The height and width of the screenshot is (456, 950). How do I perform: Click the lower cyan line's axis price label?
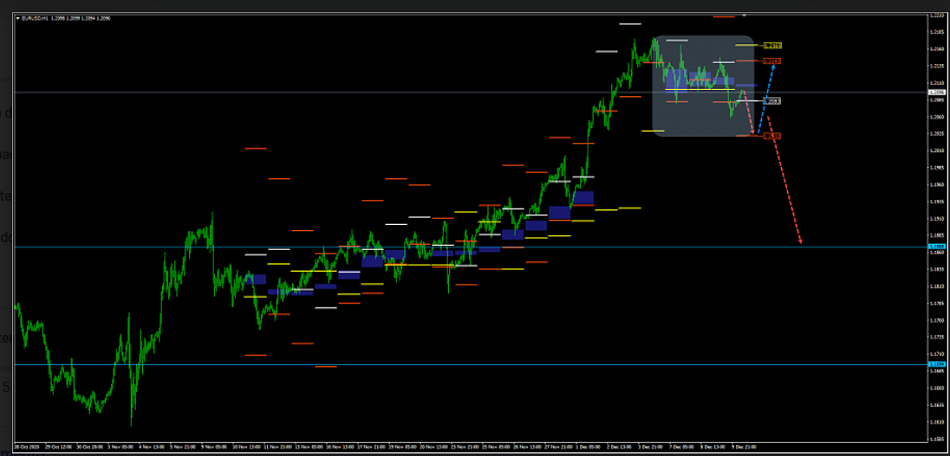(936, 364)
